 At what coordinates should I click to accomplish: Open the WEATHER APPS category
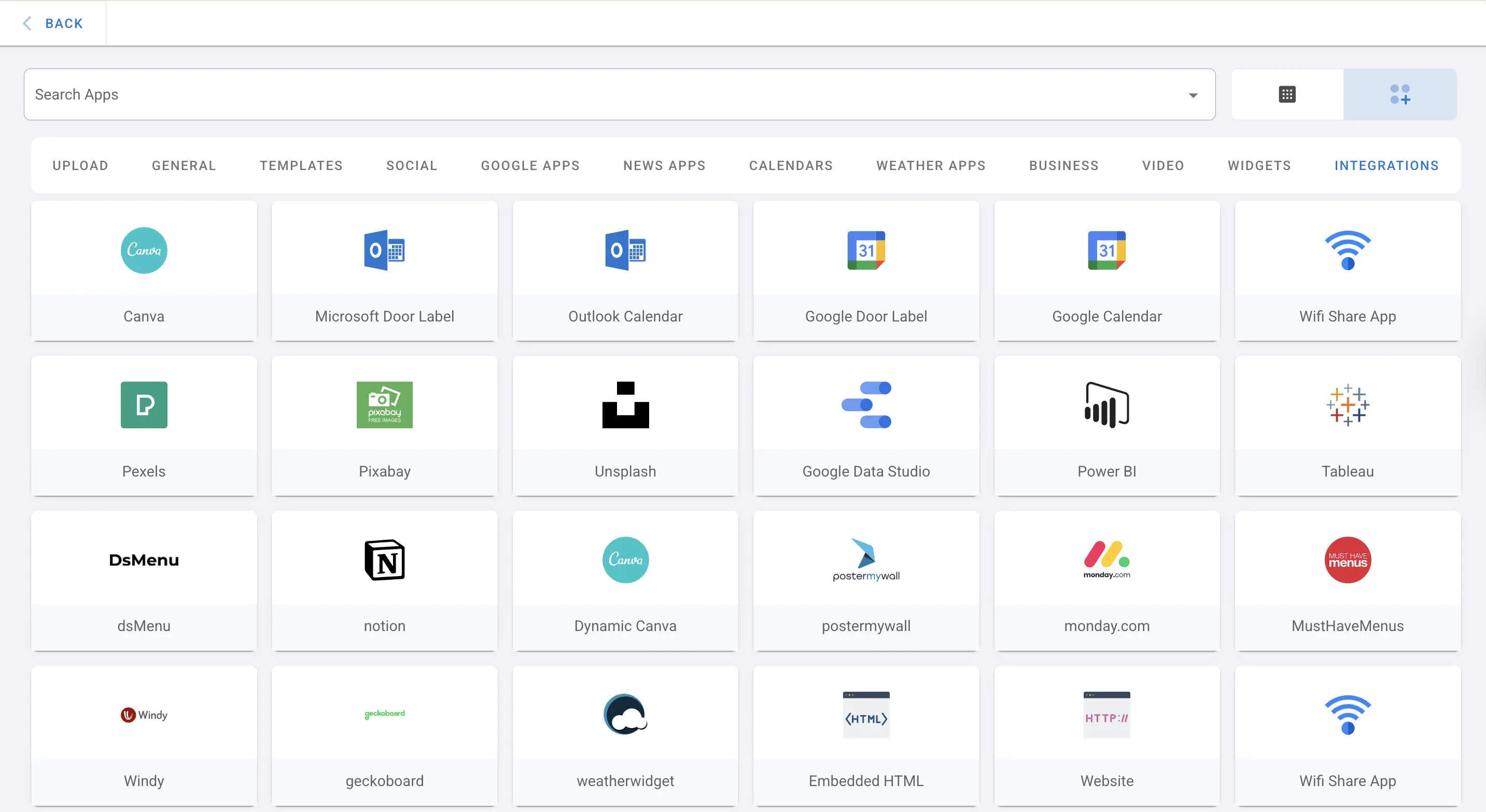931,165
